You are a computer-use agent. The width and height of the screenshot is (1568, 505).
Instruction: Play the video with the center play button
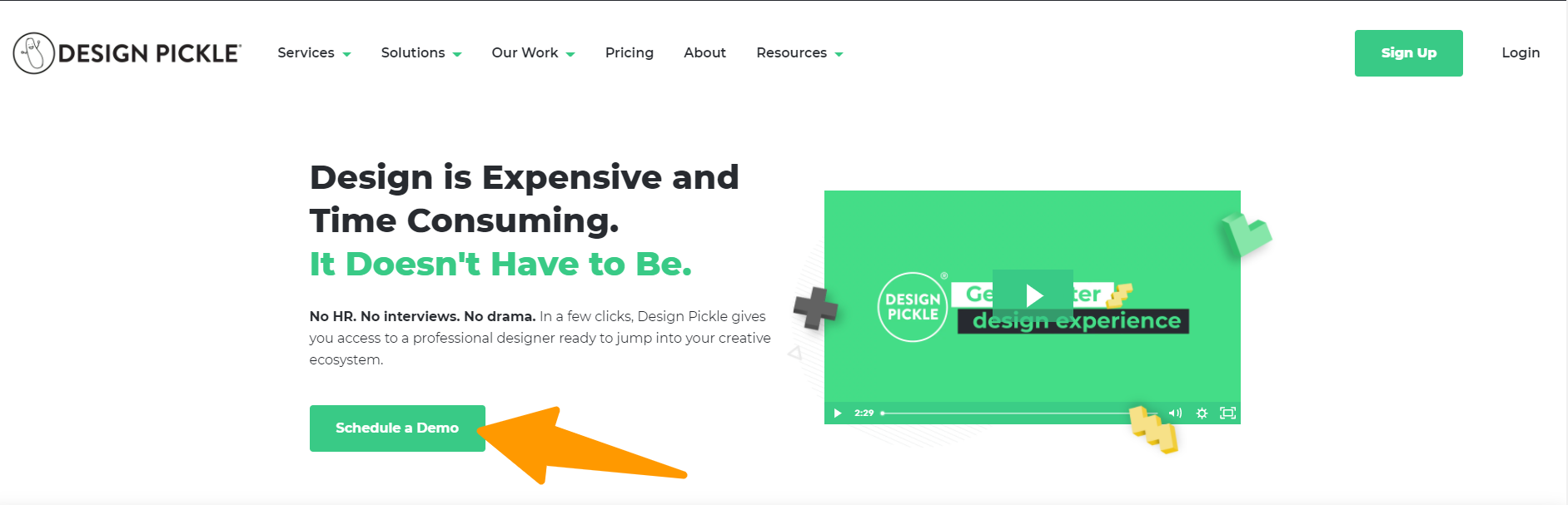click(1033, 295)
